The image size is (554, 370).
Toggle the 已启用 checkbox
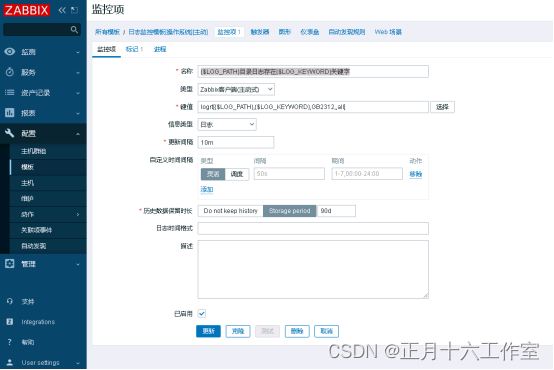(202, 313)
